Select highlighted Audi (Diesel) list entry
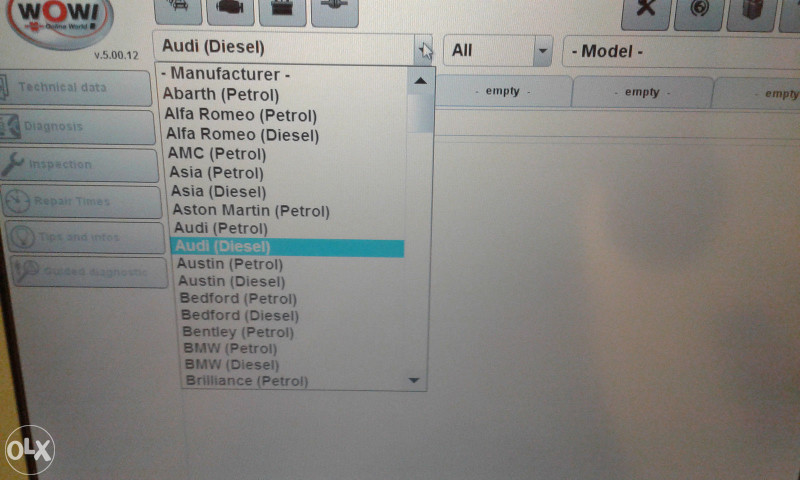800x480 pixels. (287, 247)
